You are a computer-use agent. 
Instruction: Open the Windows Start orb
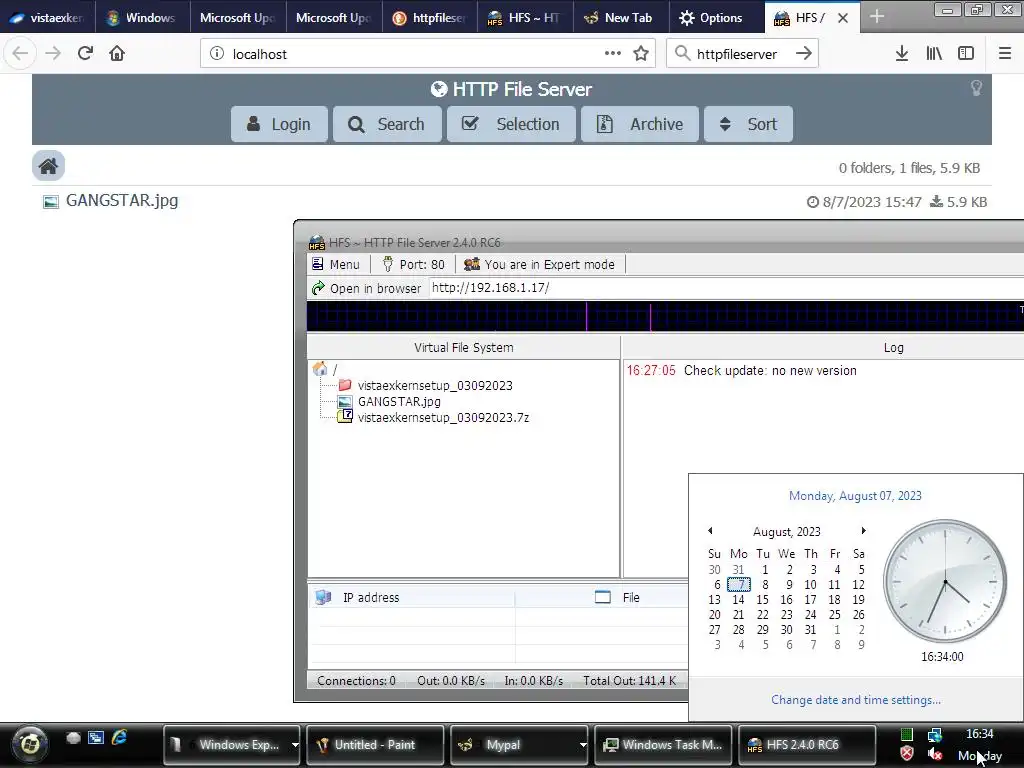(29, 744)
